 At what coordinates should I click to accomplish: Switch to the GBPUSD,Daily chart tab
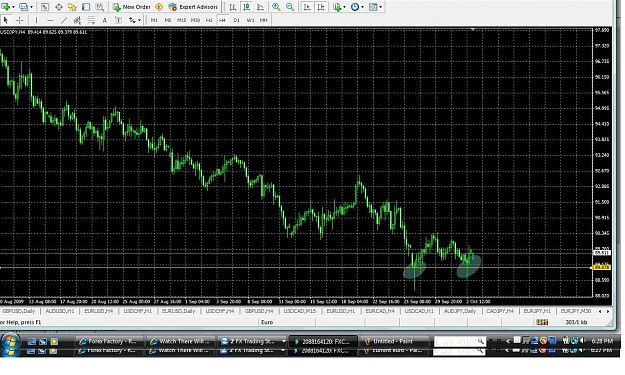19,311
